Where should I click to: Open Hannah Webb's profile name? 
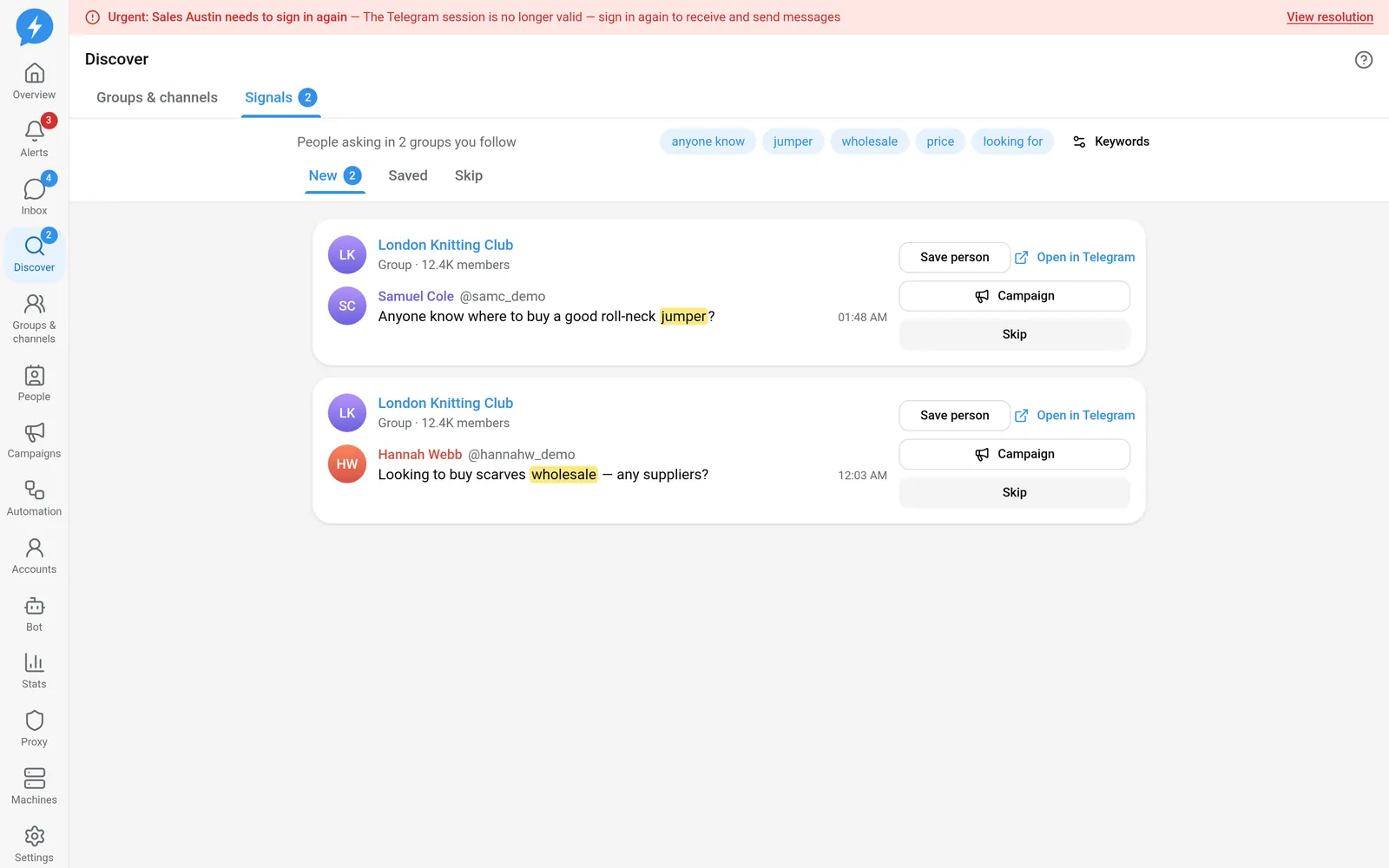tap(420, 454)
